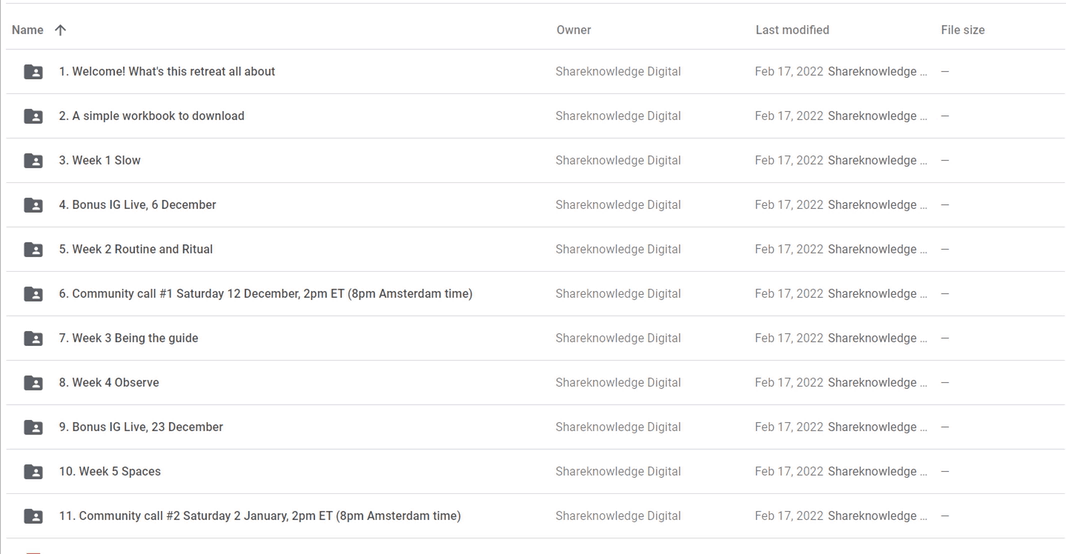Click the Owner column header
Viewport: 1066px width, 554px height.
pos(573,30)
